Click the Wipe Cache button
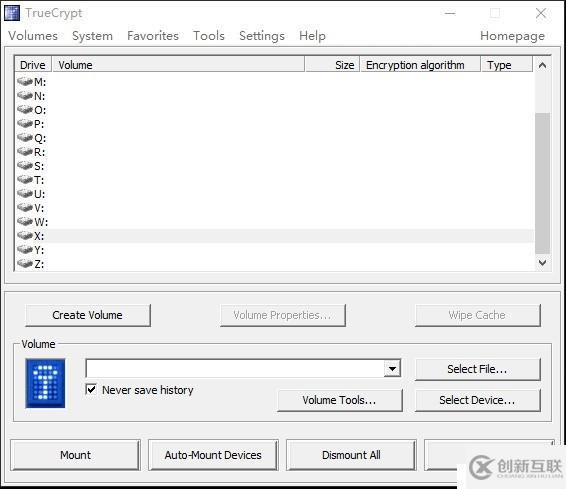The width and height of the screenshot is (566, 489). (477, 315)
